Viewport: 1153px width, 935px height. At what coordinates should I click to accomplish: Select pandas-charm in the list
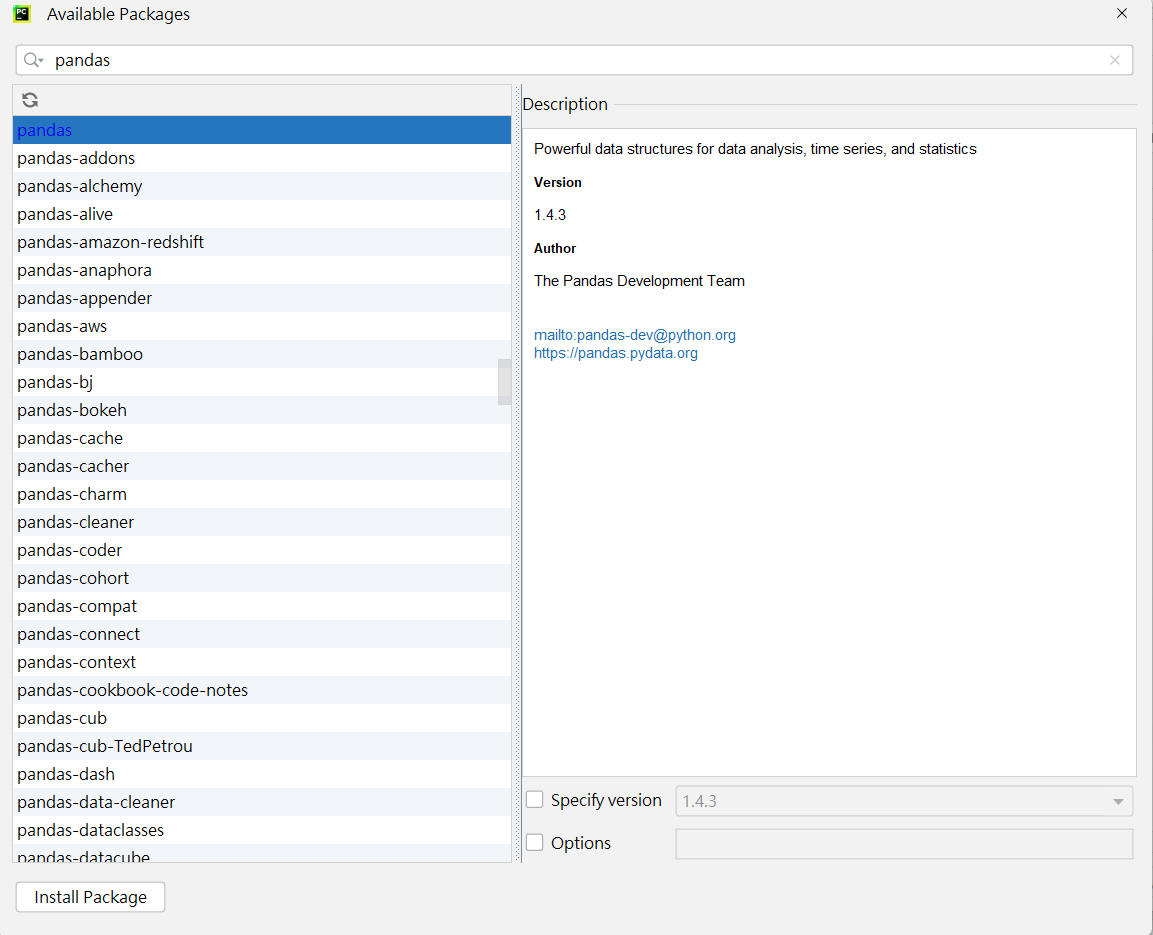[262, 493]
